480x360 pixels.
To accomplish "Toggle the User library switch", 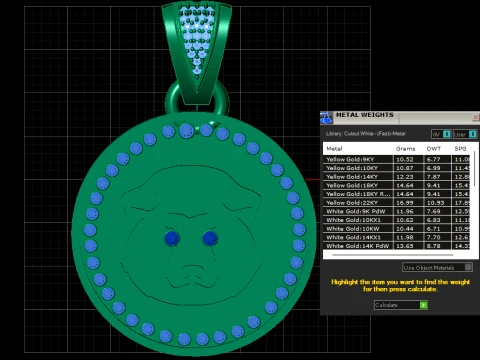I will 465,134.
